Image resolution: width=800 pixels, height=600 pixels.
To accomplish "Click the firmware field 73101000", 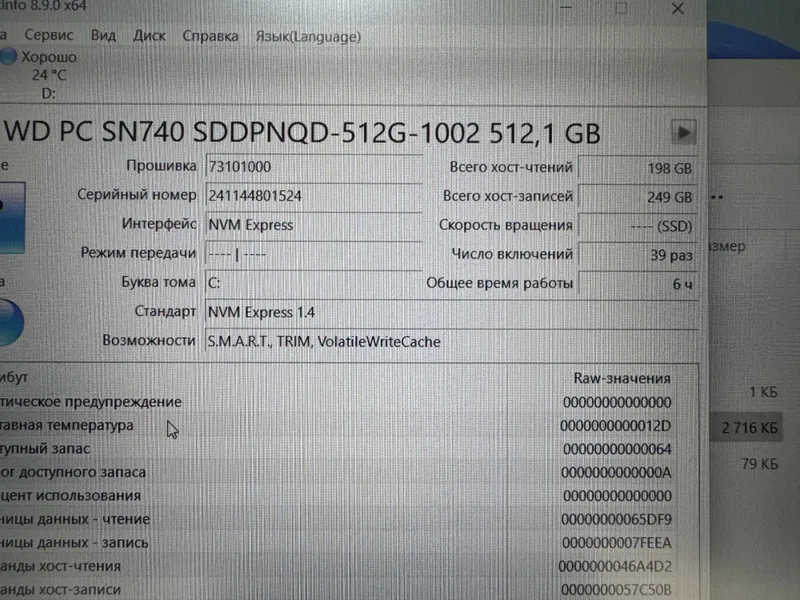I will [x=313, y=167].
